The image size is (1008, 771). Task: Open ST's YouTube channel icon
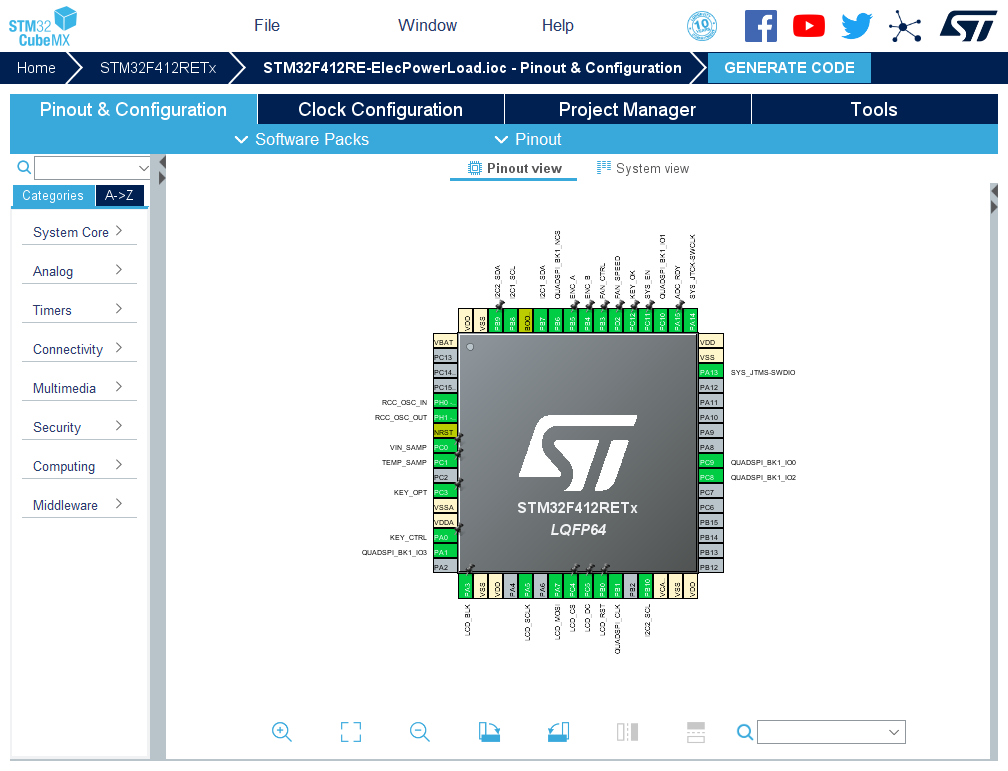click(x=808, y=26)
